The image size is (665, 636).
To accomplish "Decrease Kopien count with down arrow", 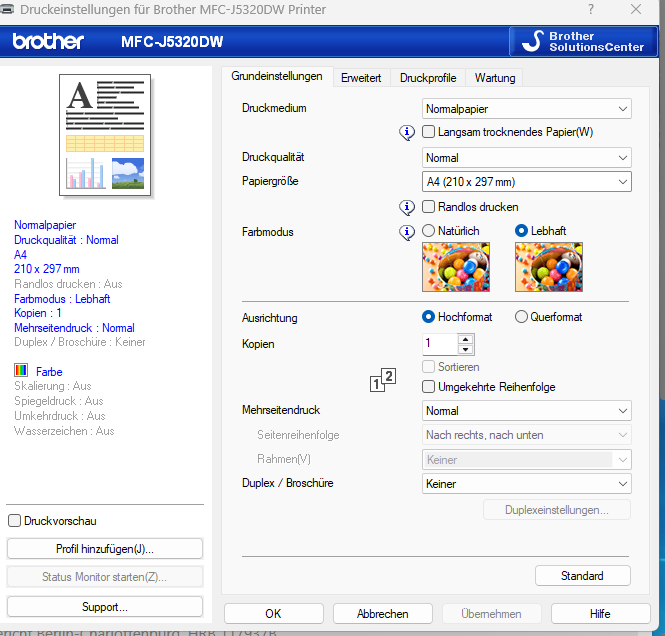I will [x=466, y=349].
